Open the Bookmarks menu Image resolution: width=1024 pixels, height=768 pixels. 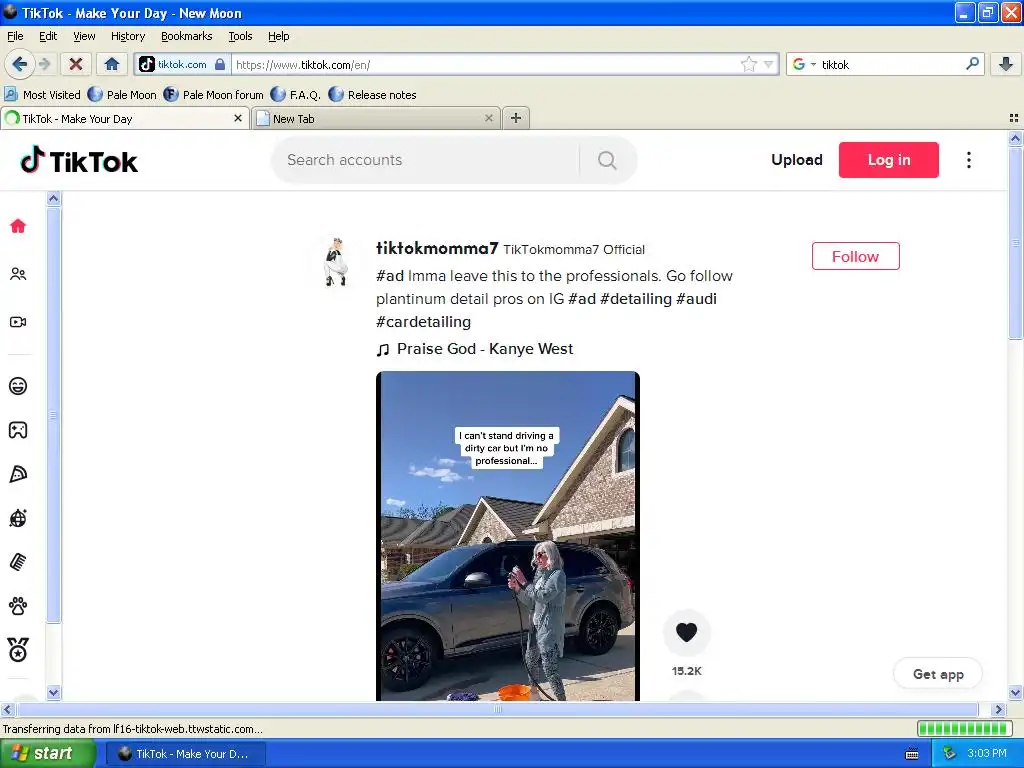(187, 36)
